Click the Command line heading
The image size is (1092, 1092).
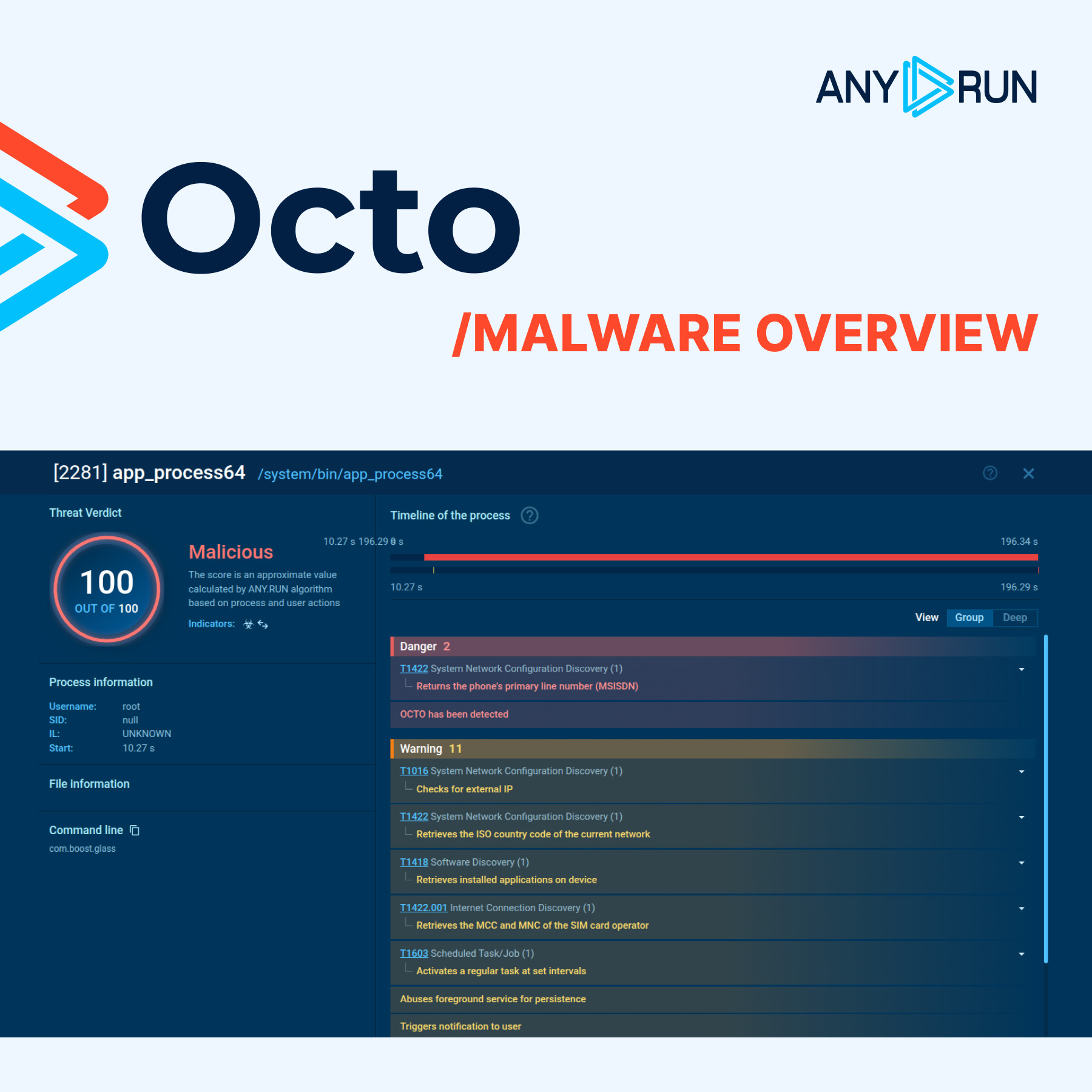(86, 830)
